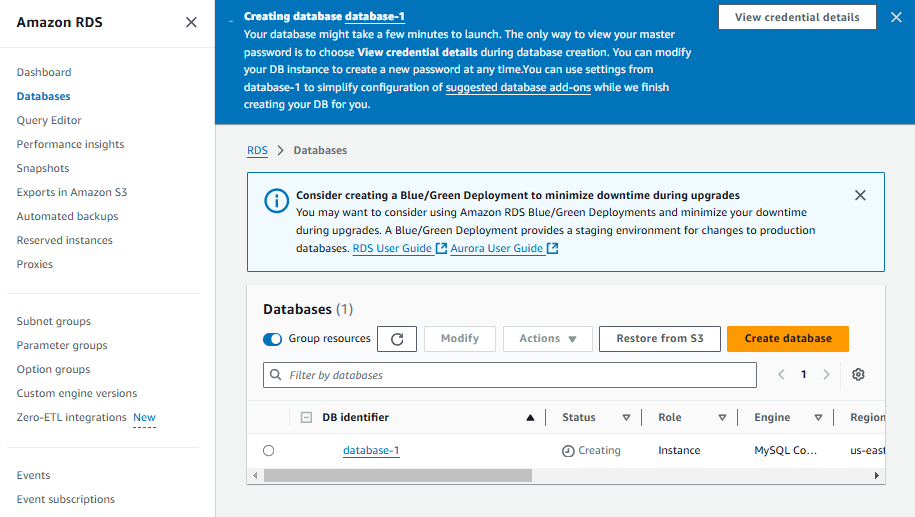Click the refresh databases icon button

click(x=397, y=339)
